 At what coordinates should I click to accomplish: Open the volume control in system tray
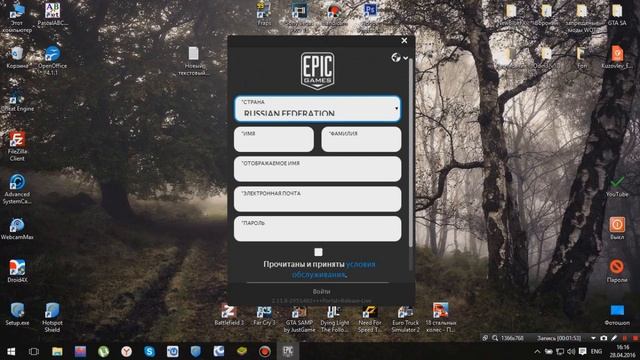tap(571, 351)
